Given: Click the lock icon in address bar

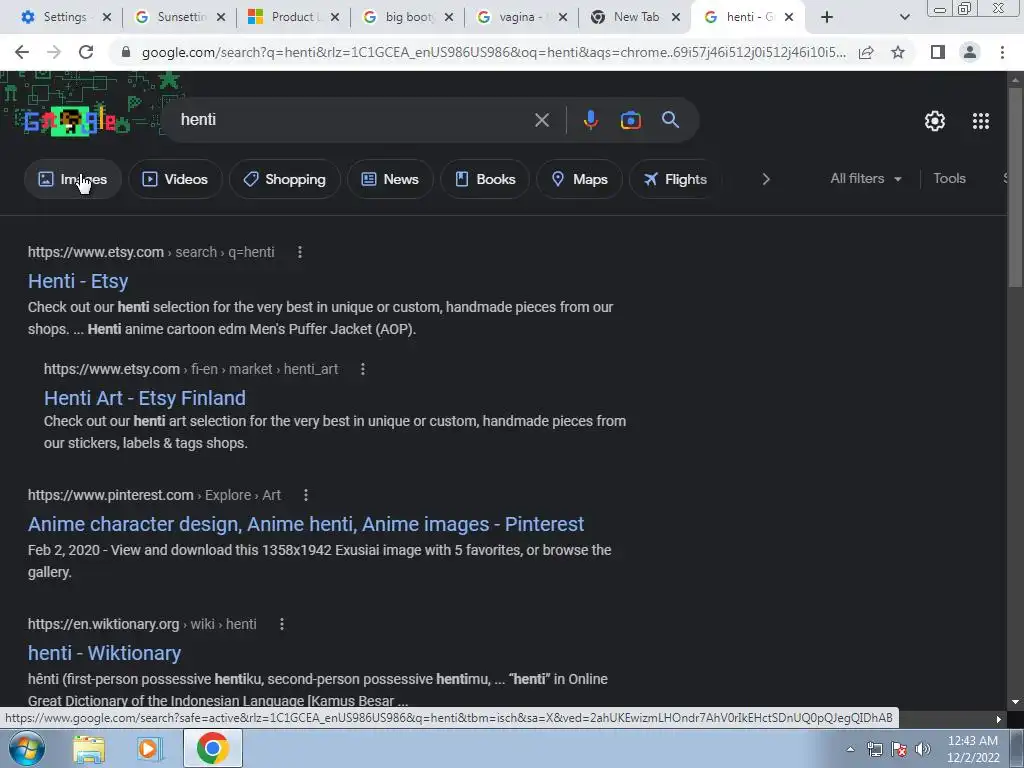Looking at the screenshot, I should 126,52.
